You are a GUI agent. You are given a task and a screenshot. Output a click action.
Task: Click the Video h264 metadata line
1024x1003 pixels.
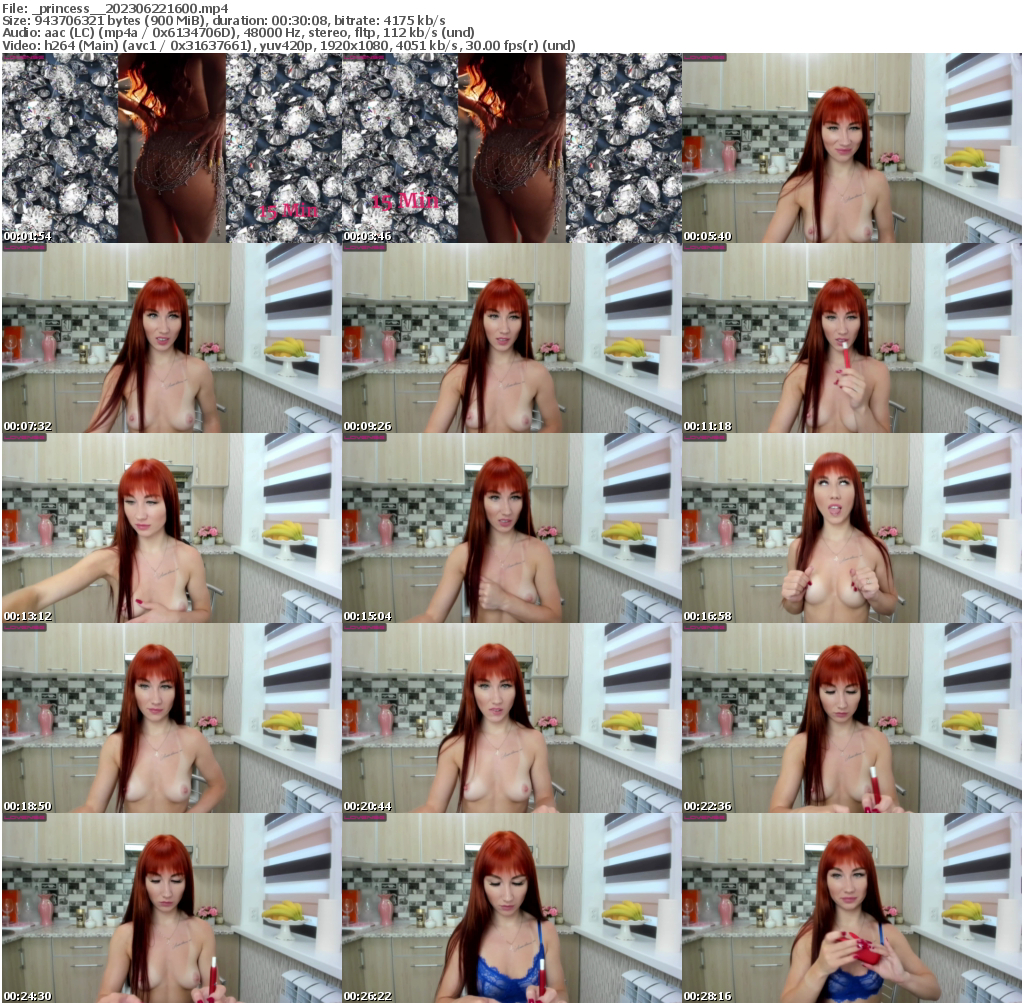coord(290,45)
